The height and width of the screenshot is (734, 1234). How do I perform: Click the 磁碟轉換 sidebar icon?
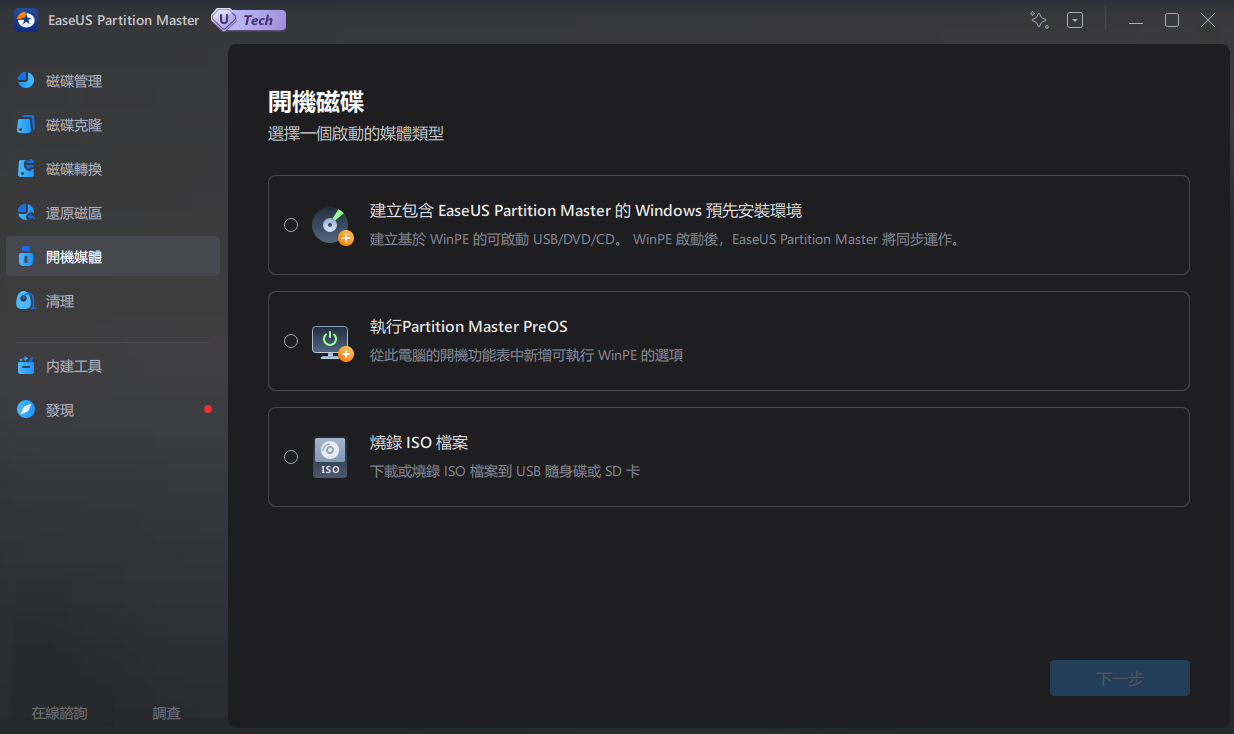click(x=26, y=169)
